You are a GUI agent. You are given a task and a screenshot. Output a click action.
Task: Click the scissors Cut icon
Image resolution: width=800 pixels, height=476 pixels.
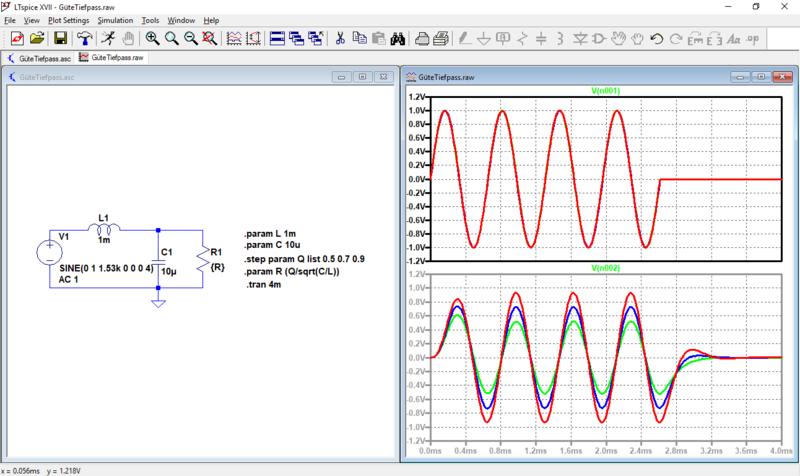tap(340, 39)
